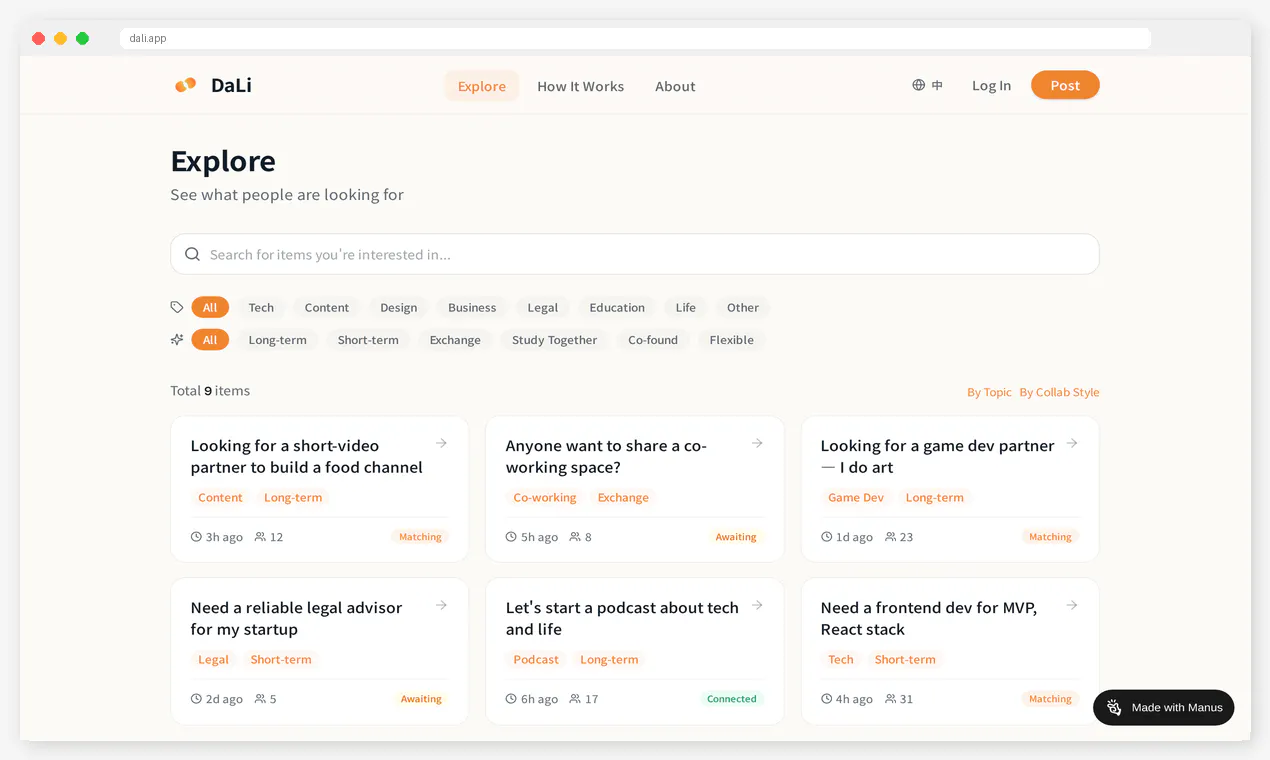
Task: Filter by the Life topic chip
Action: pos(686,307)
